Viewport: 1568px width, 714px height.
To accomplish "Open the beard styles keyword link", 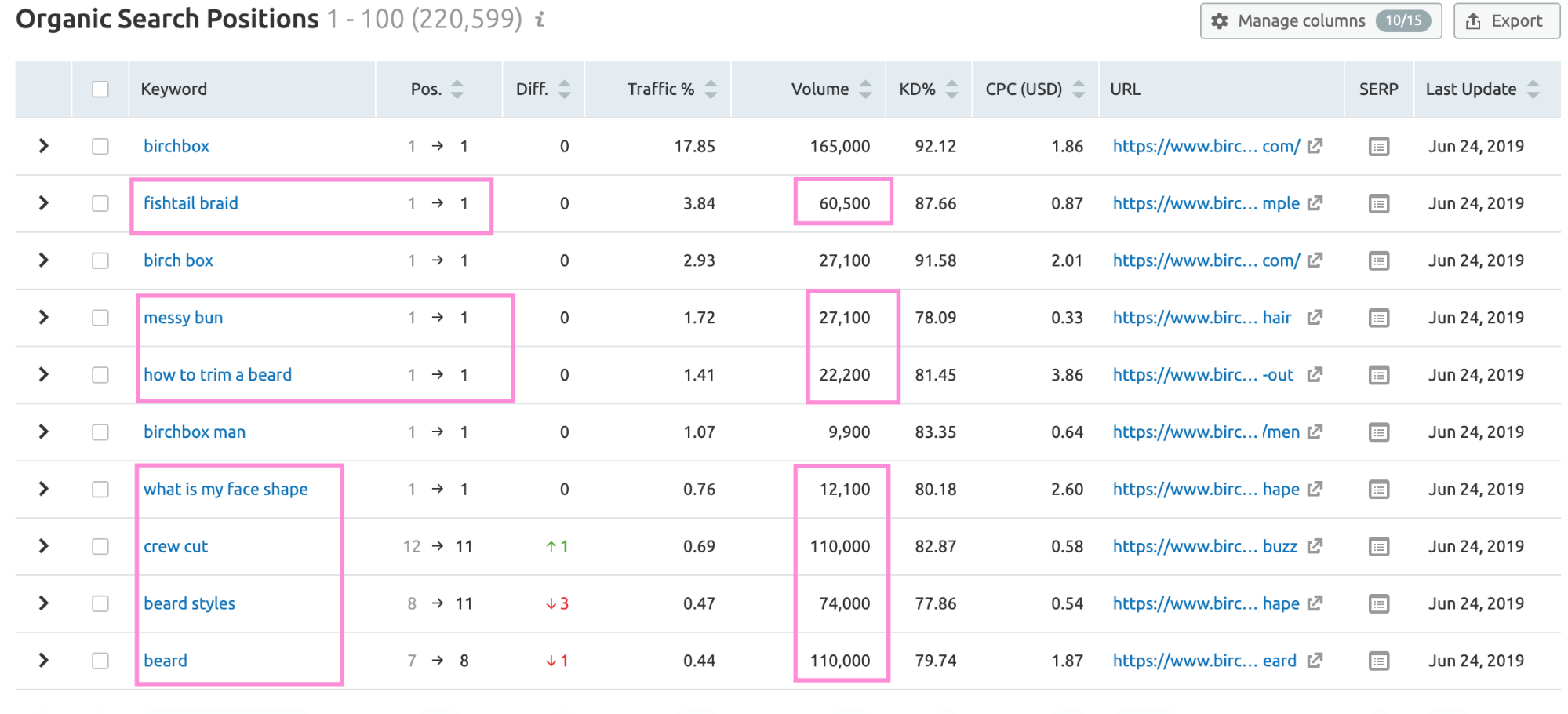I will tap(190, 604).
